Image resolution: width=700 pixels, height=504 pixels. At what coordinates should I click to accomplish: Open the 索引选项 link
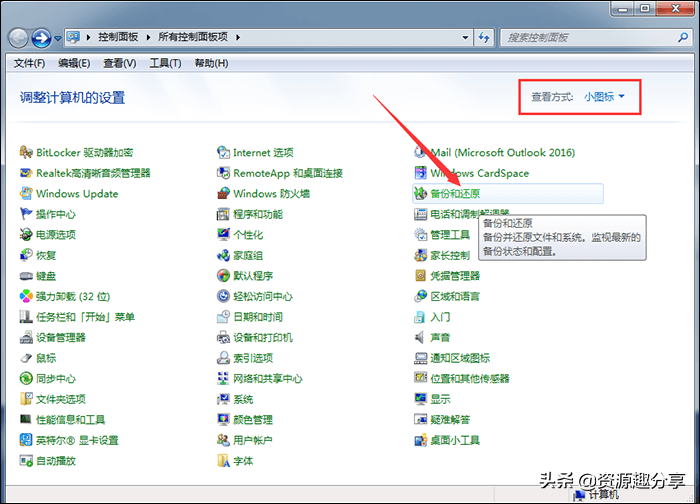click(253, 358)
